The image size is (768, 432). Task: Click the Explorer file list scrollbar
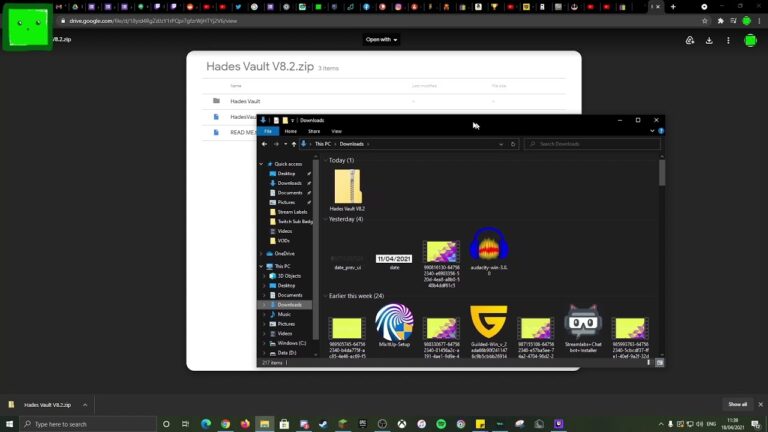pyautogui.click(x=662, y=172)
